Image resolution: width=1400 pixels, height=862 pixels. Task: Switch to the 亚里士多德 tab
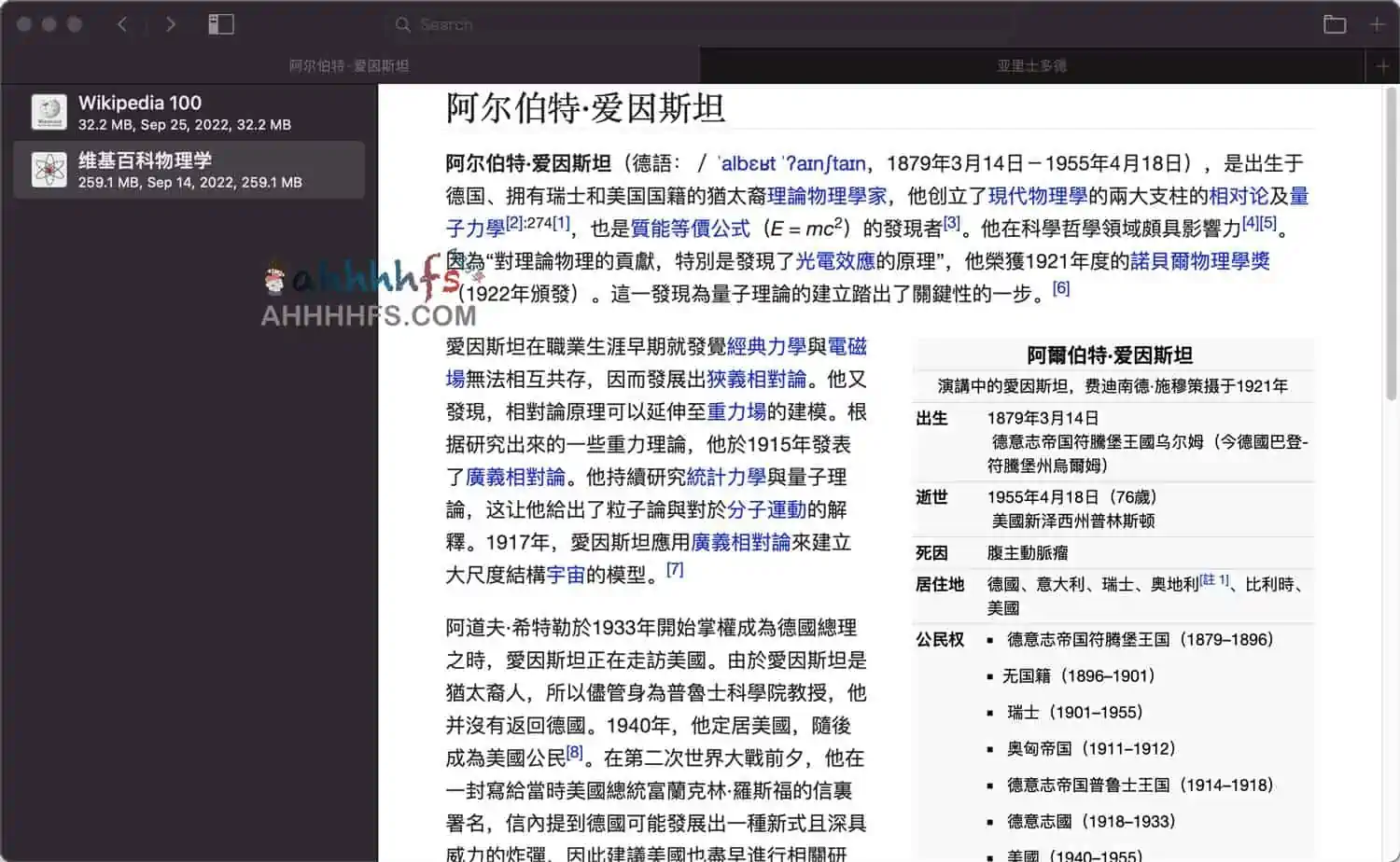tap(1030, 65)
